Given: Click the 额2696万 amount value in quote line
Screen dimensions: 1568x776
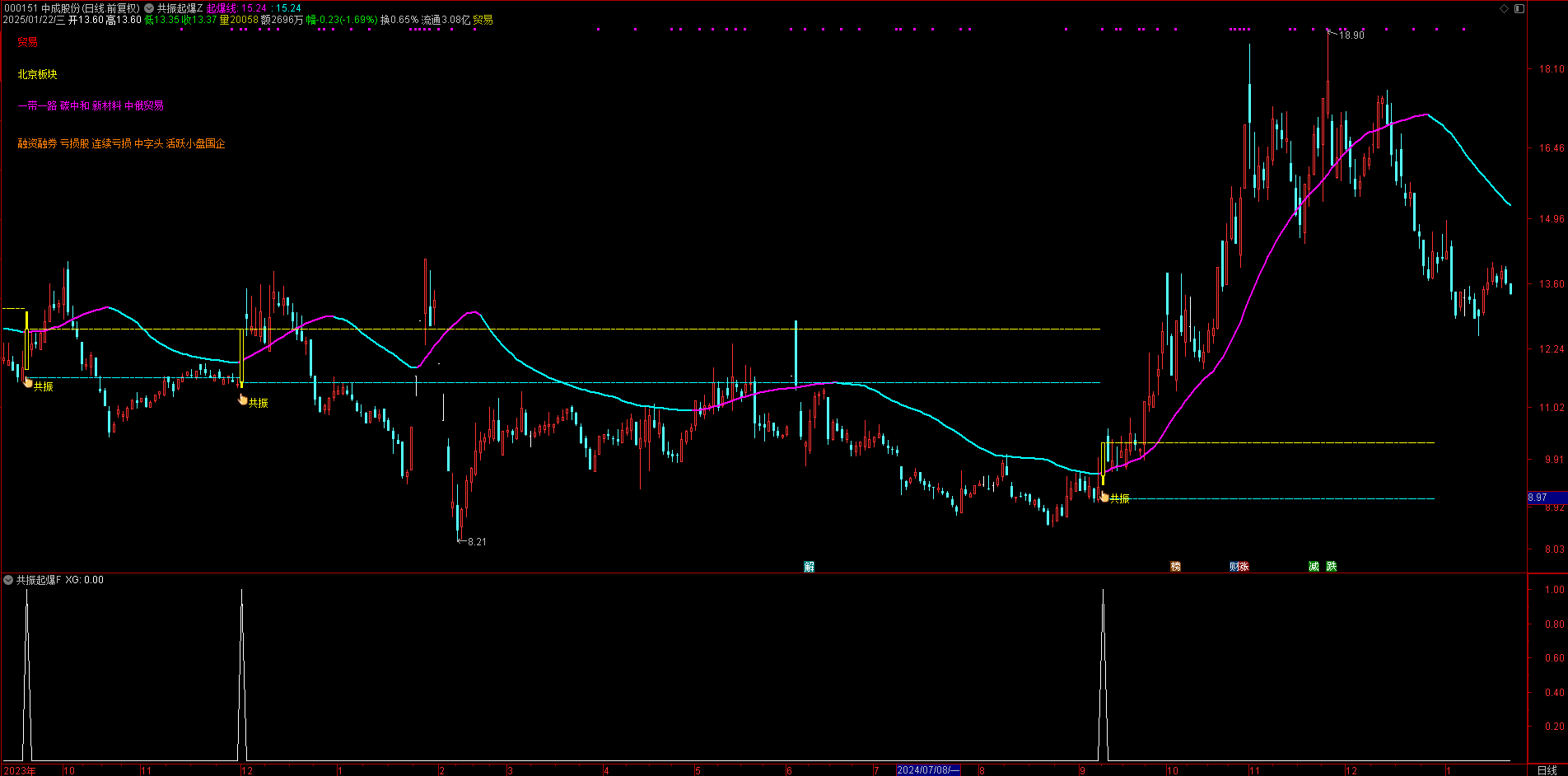Looking at the screenshot, I should [x=282, y=20].
